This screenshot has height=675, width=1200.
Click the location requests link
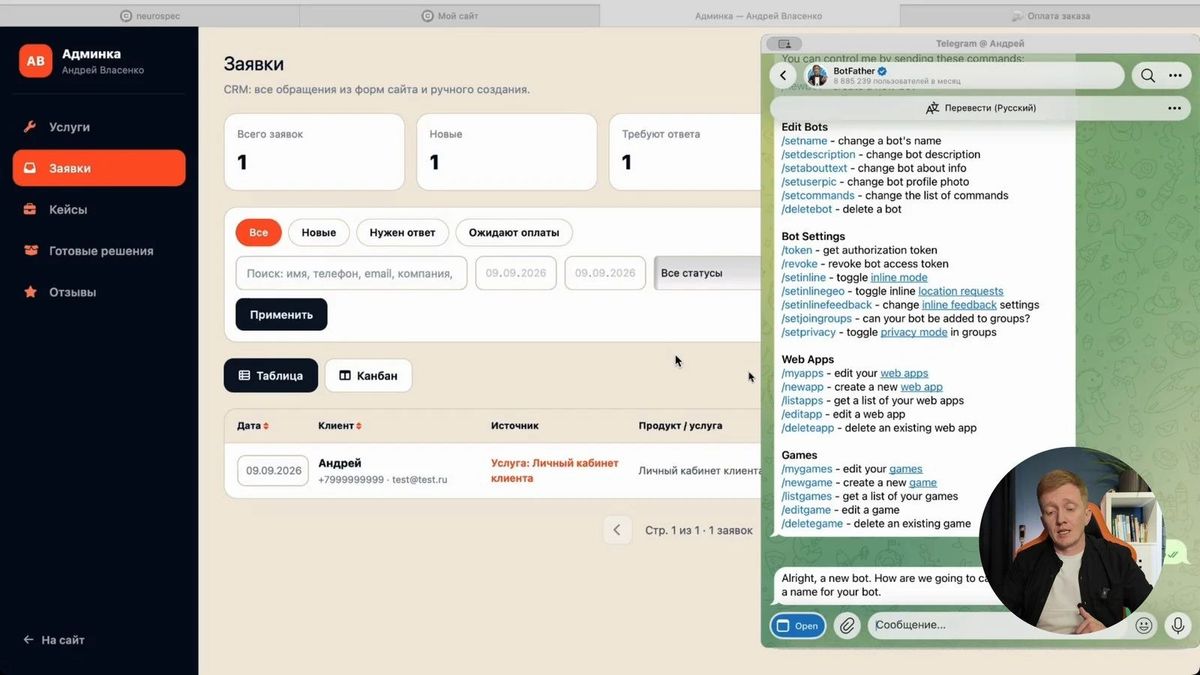tap(961, 291)
